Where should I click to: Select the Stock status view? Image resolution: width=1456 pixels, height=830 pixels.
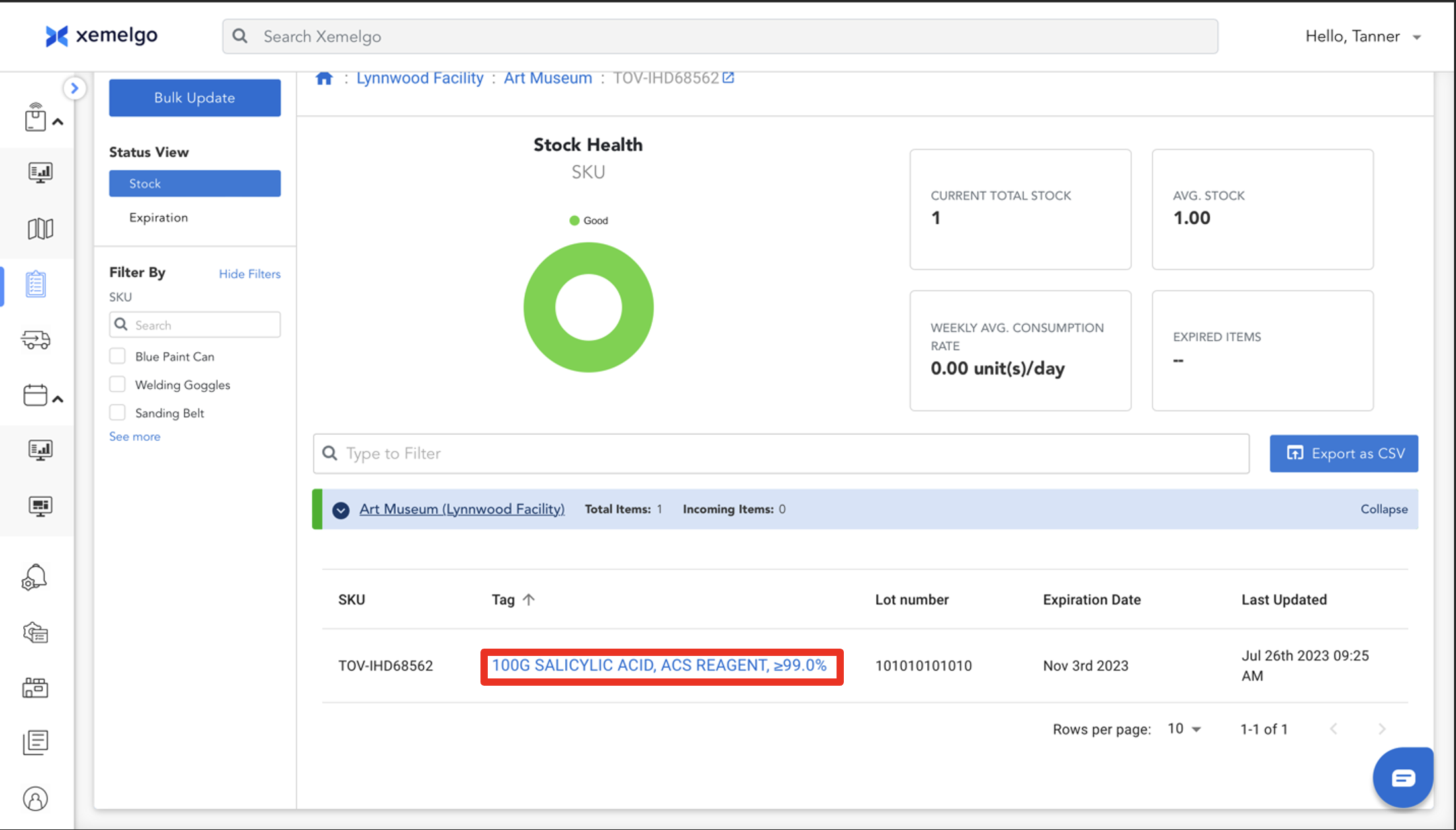point(195,183)
